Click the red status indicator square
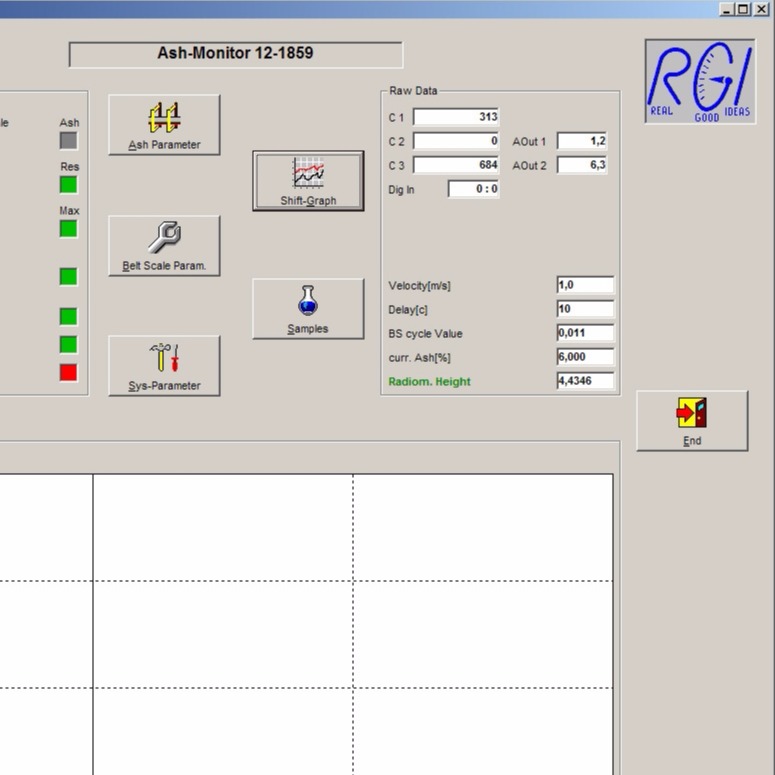This screenshot has height=775, width=775. pyautogui.click(x=68, y=373)
